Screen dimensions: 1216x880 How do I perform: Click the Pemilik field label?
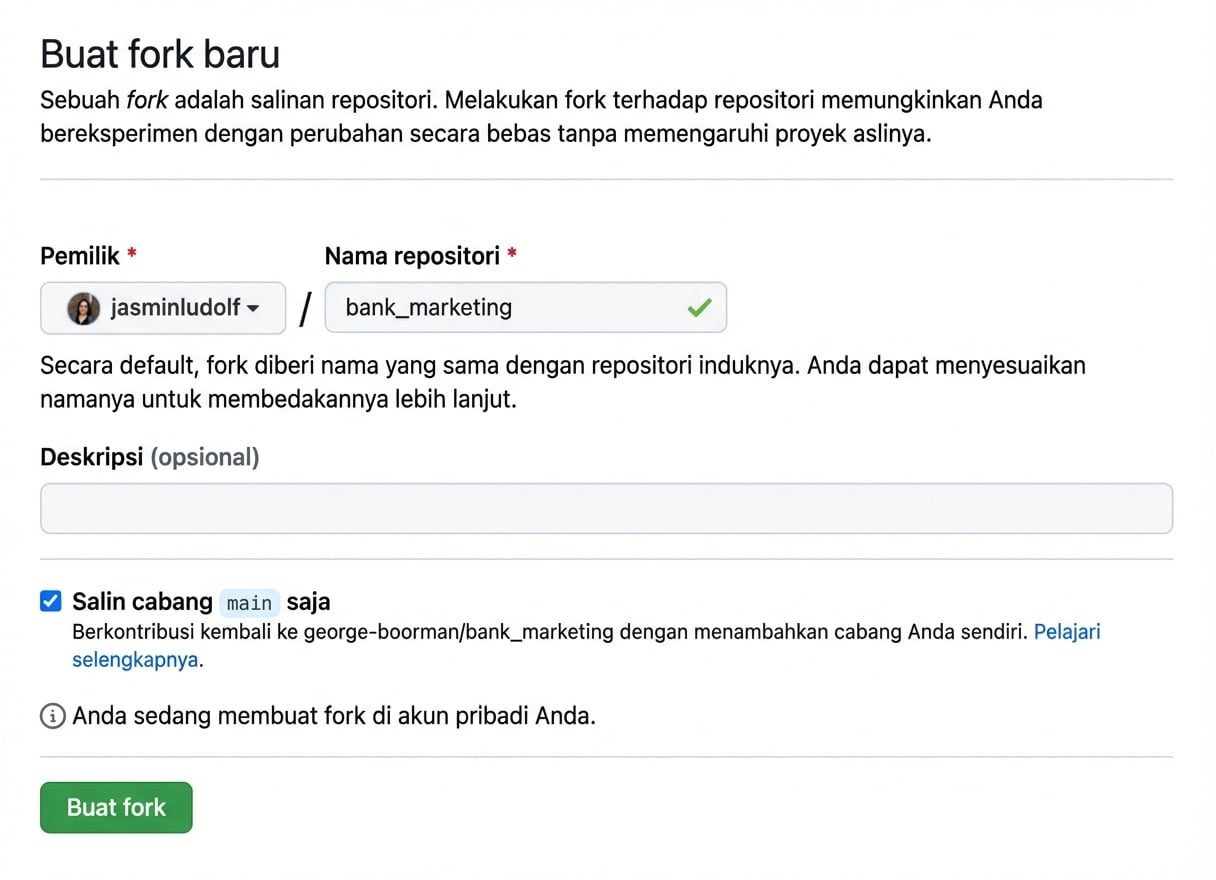(89, 256)
